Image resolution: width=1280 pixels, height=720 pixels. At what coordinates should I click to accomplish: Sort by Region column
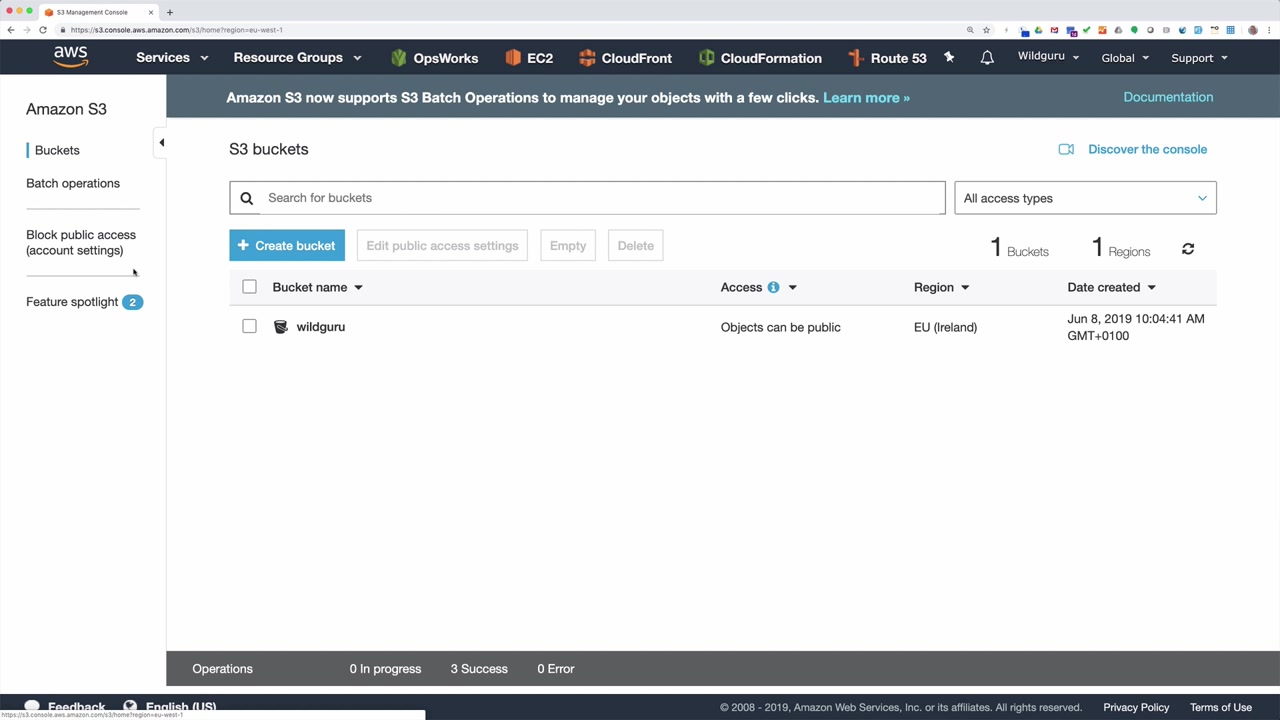tap(941, 287)
